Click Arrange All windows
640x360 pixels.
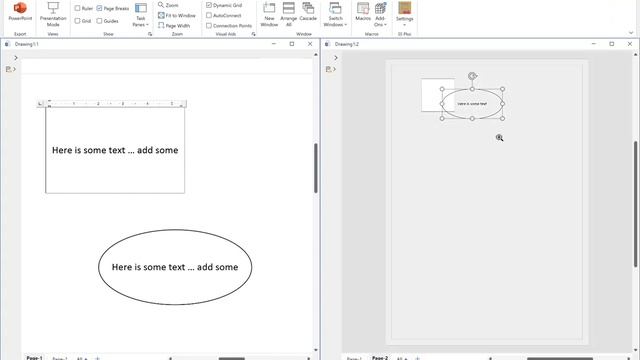point(289,14)
